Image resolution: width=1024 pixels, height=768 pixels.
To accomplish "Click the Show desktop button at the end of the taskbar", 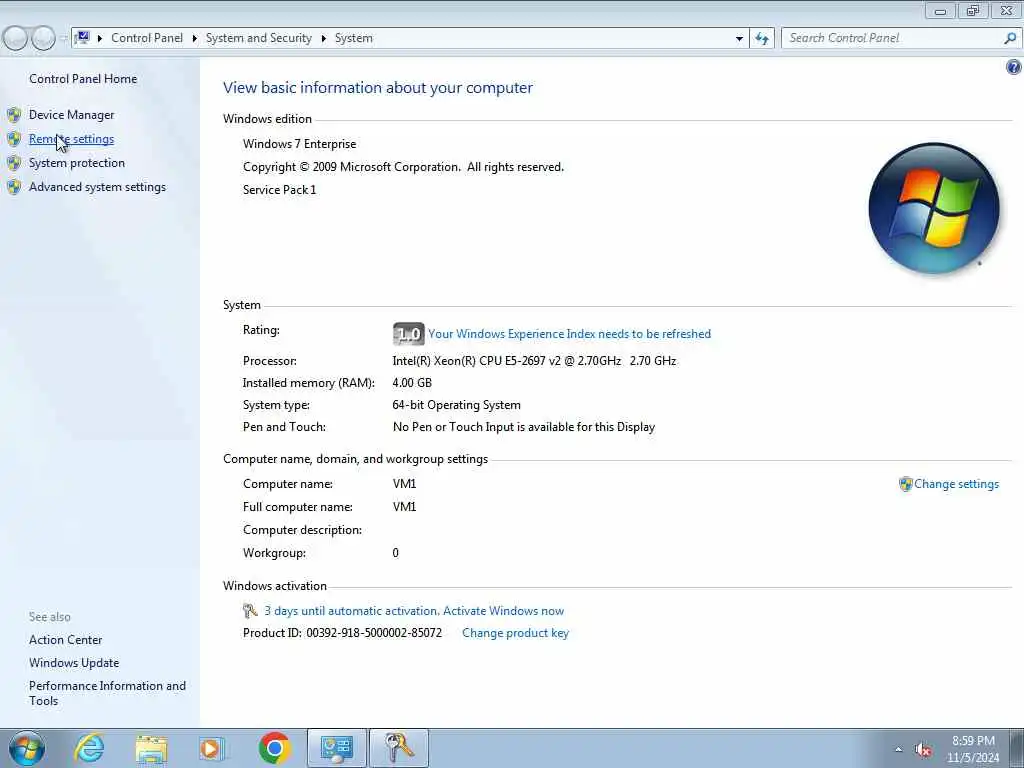I will [1017, 748].
